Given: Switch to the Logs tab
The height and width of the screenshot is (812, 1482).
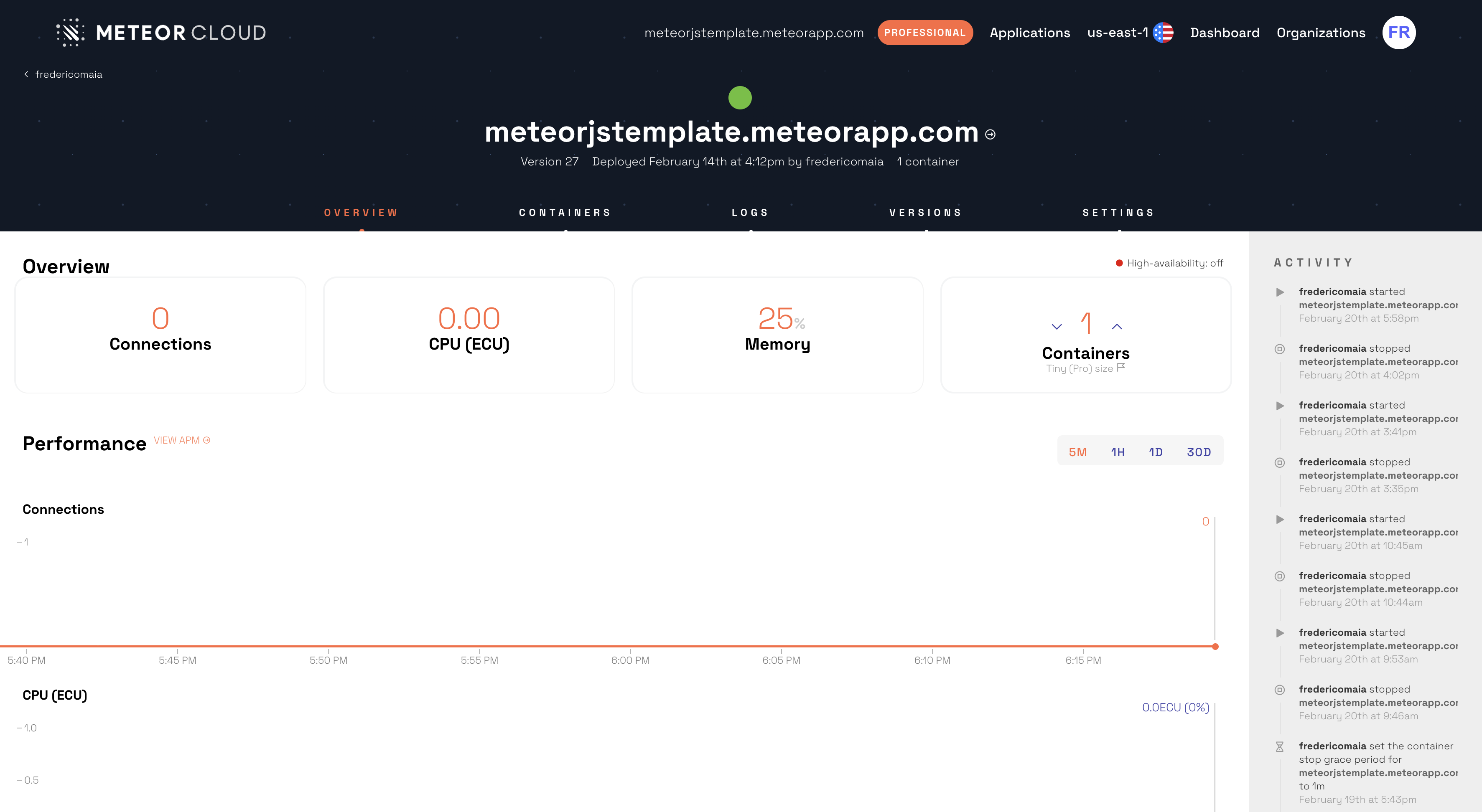Looking at the screenshot, I should (x=750, y=213).
